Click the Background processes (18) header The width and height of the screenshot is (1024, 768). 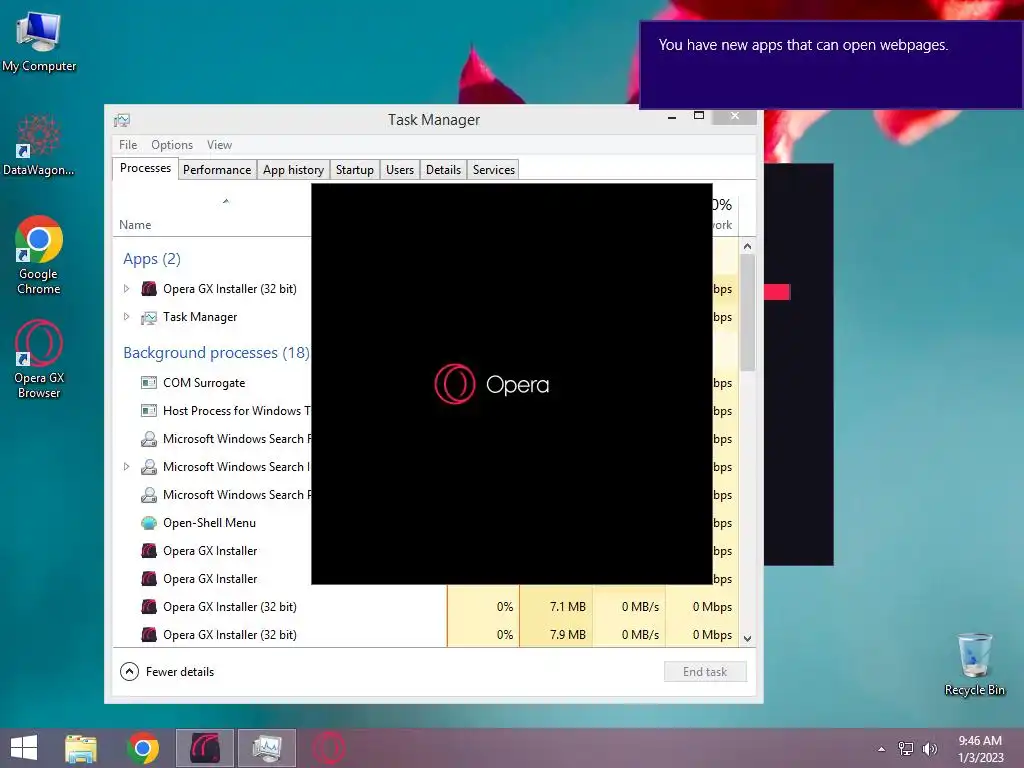(x=216, y=353)
